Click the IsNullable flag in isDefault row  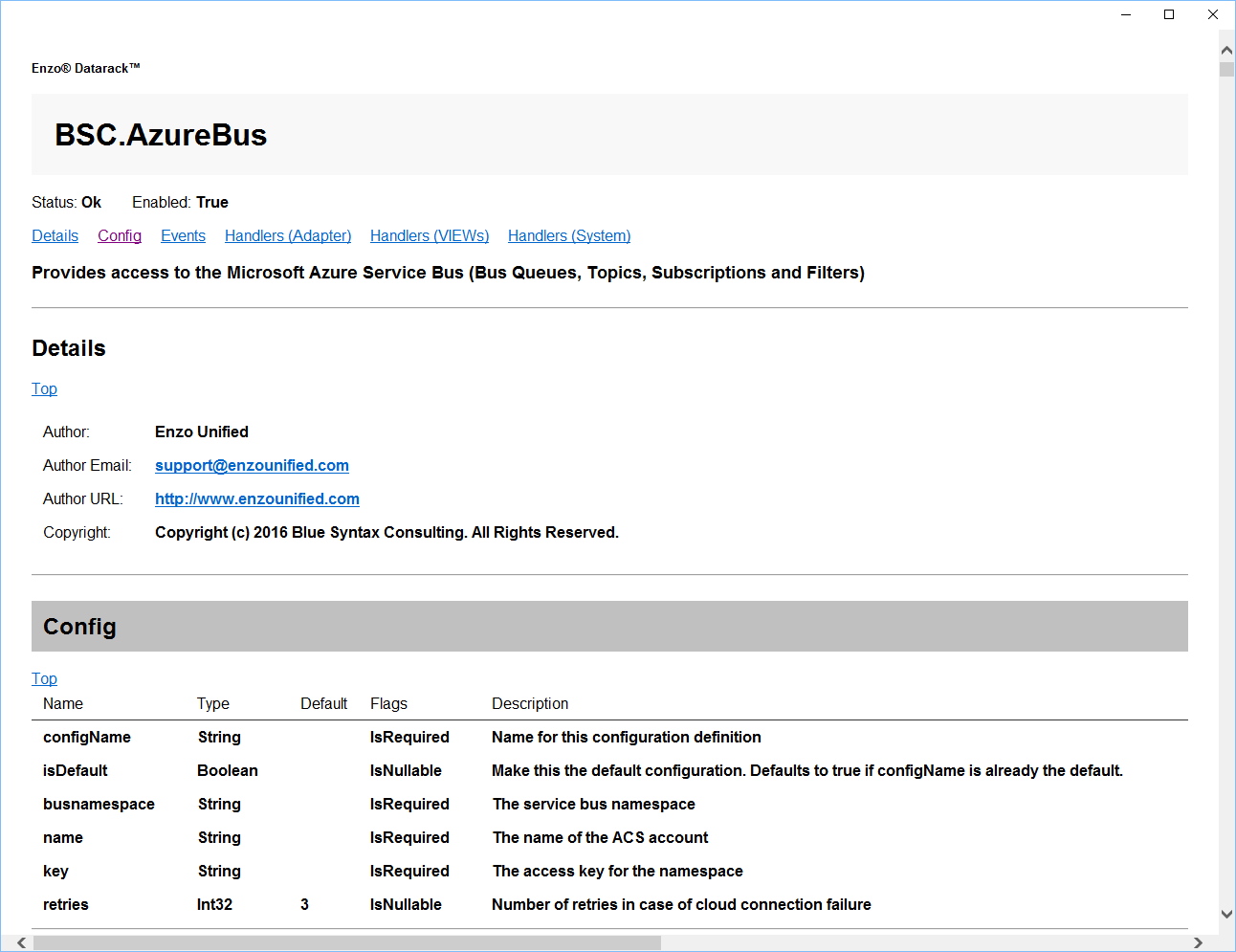point(406,770)
